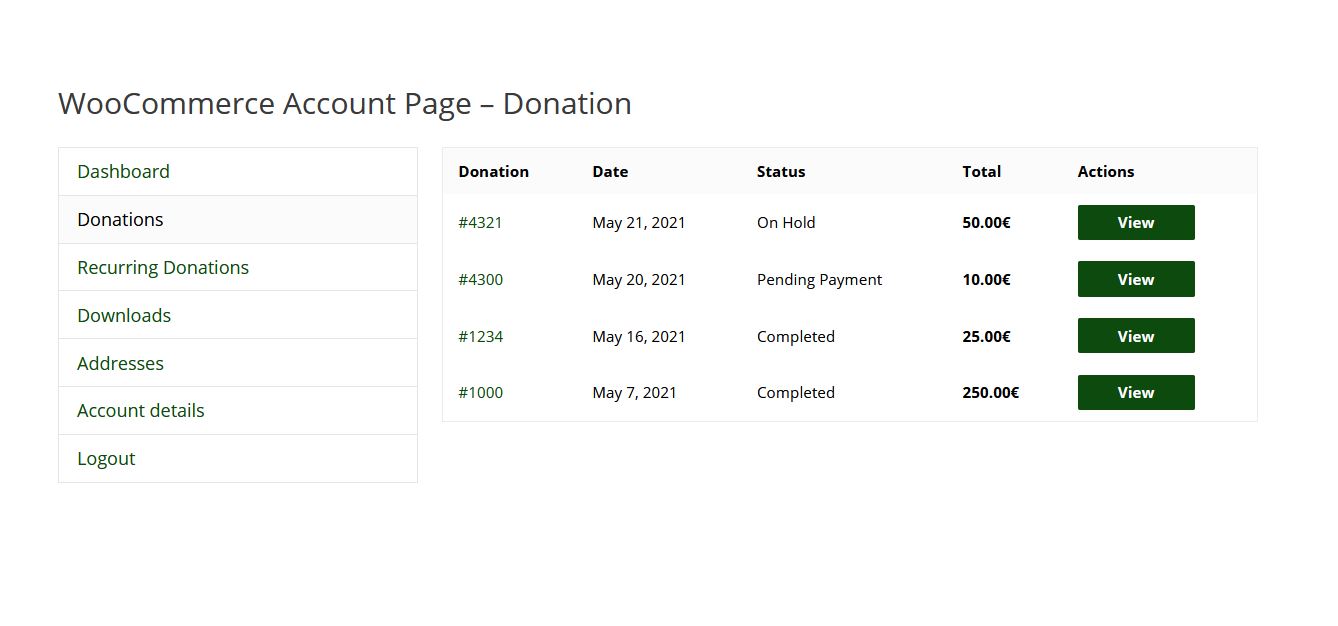Open the Dashboard account section
Viewport: 1338px width, 626px height.
(123, 172)
